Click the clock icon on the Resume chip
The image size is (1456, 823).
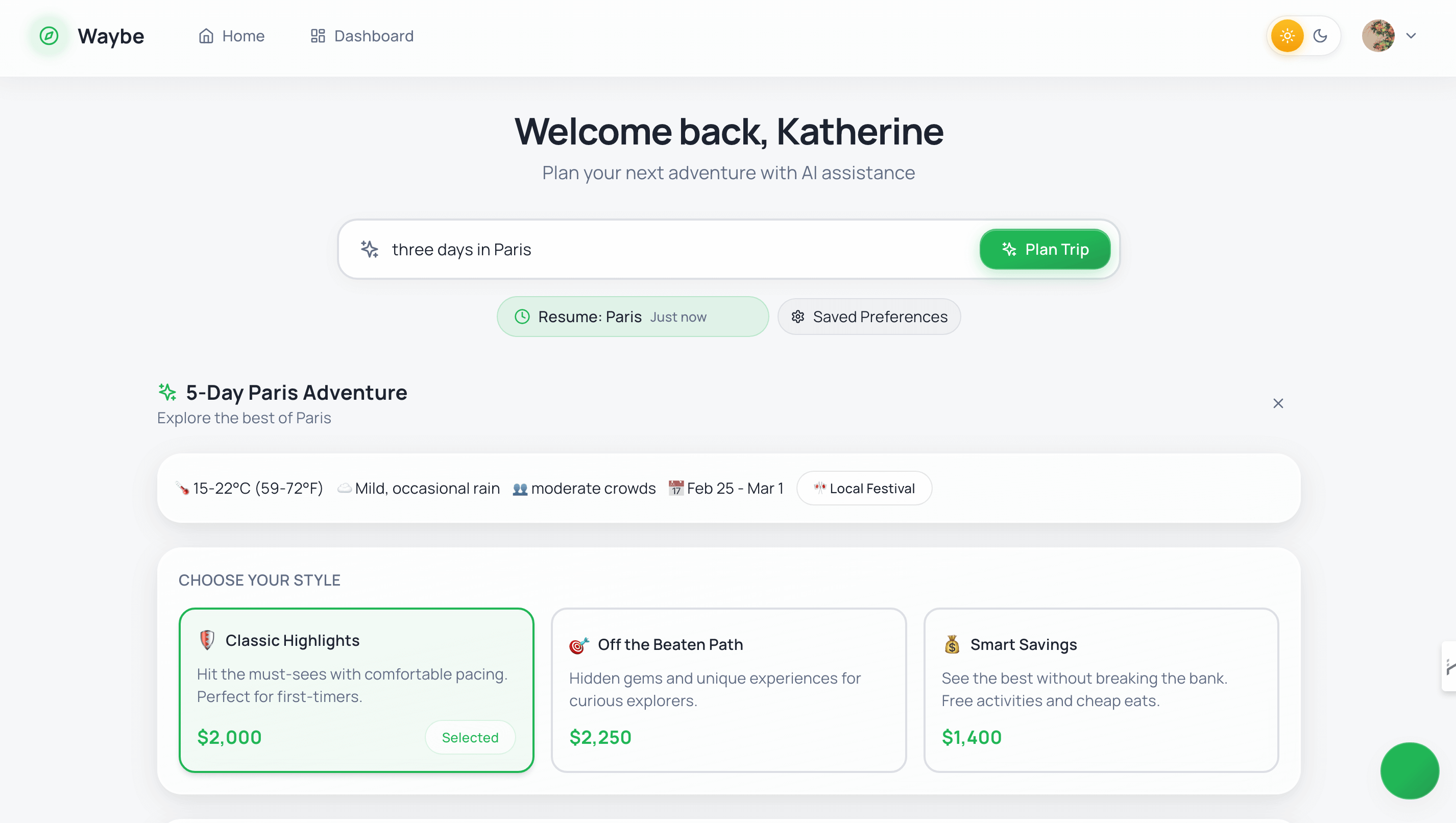[x=522, y=317]
